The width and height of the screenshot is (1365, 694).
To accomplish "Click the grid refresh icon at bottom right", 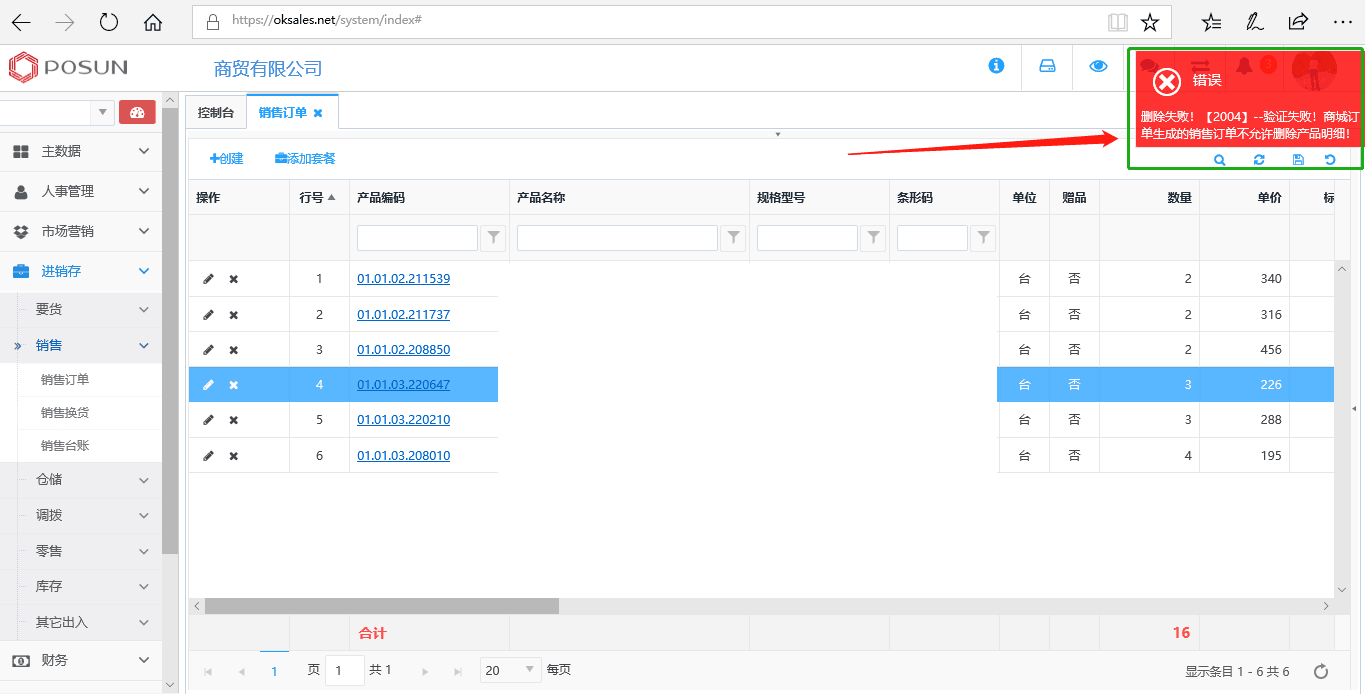I will (x=1320, y=671).
